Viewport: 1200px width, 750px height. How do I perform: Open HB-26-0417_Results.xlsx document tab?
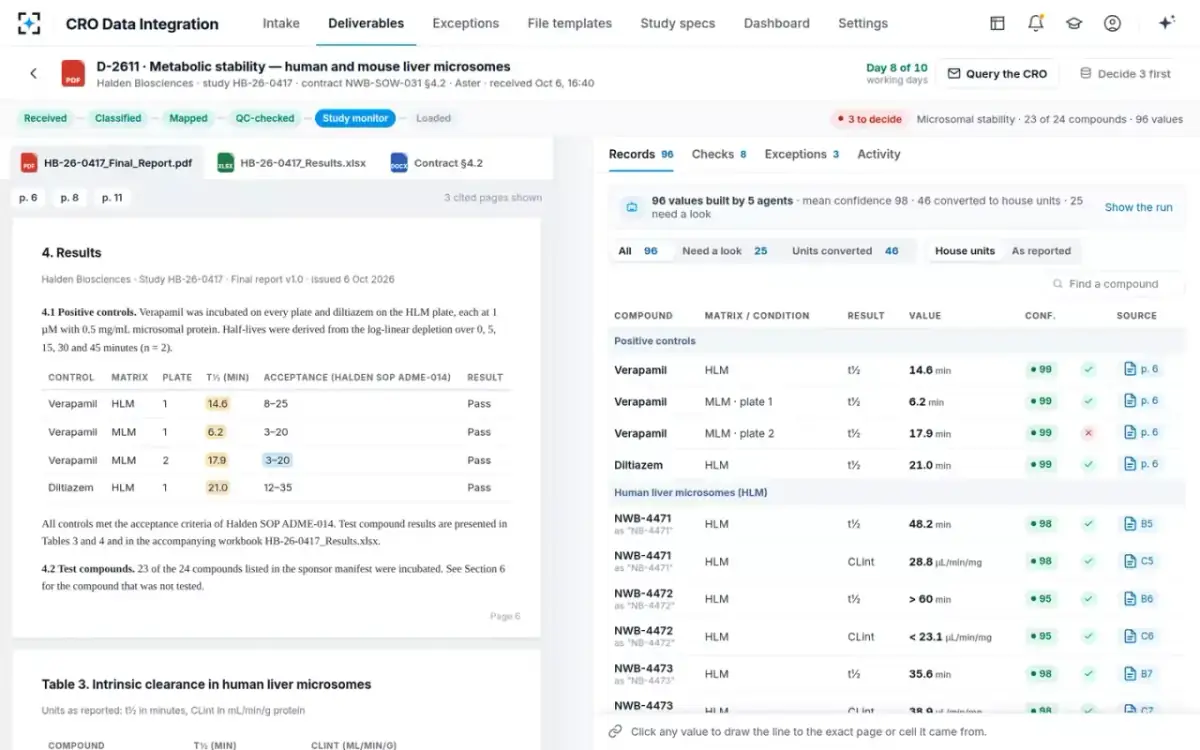coord(292,163)
